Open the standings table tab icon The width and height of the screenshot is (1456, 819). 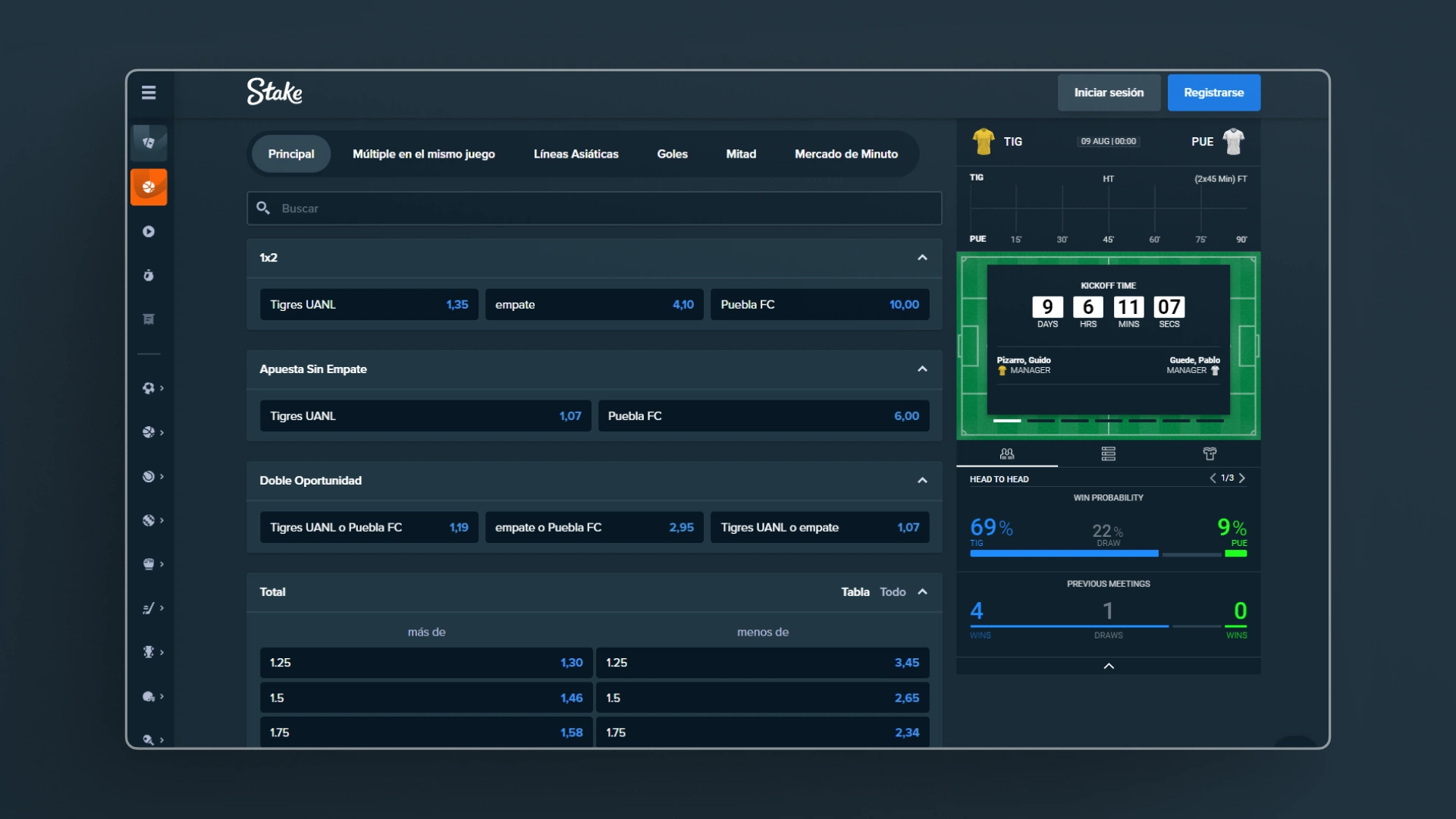point(1109,453)
